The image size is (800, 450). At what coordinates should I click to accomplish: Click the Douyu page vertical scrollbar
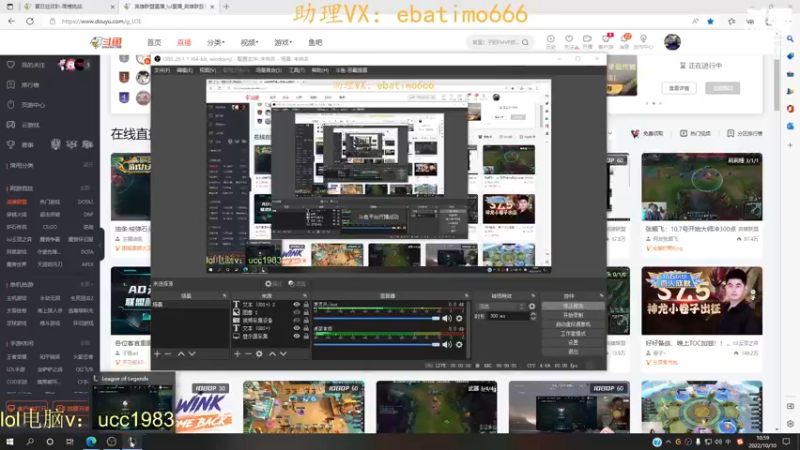777,85
